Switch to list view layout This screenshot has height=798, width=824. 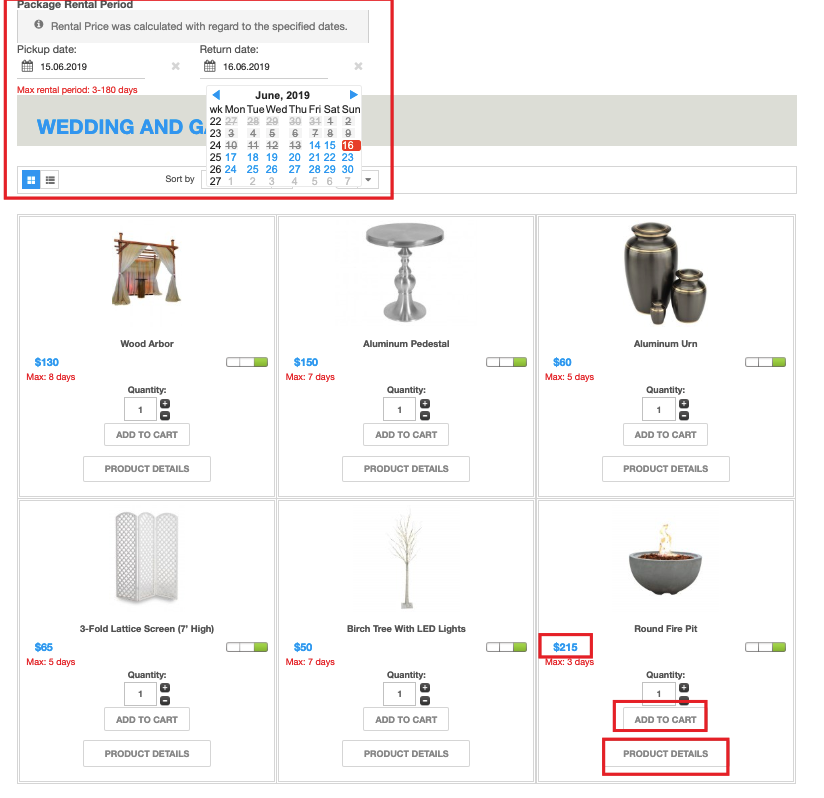pos(50,180)
